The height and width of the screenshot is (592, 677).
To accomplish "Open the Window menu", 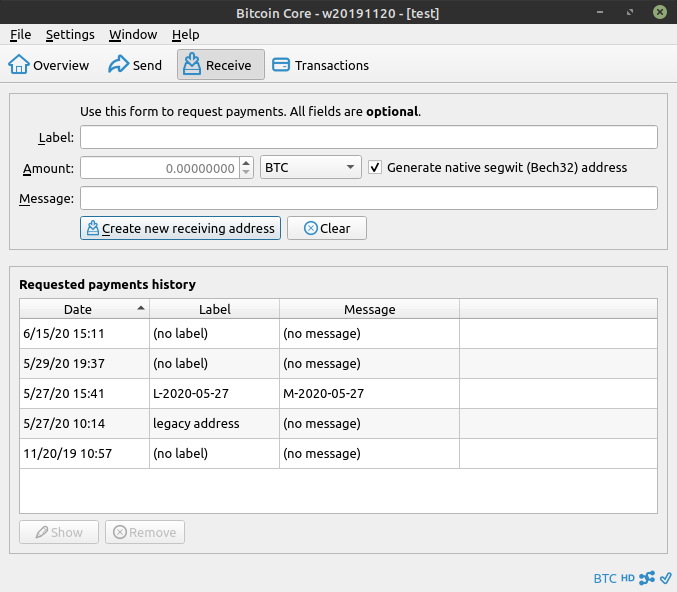I will [133, 34].
